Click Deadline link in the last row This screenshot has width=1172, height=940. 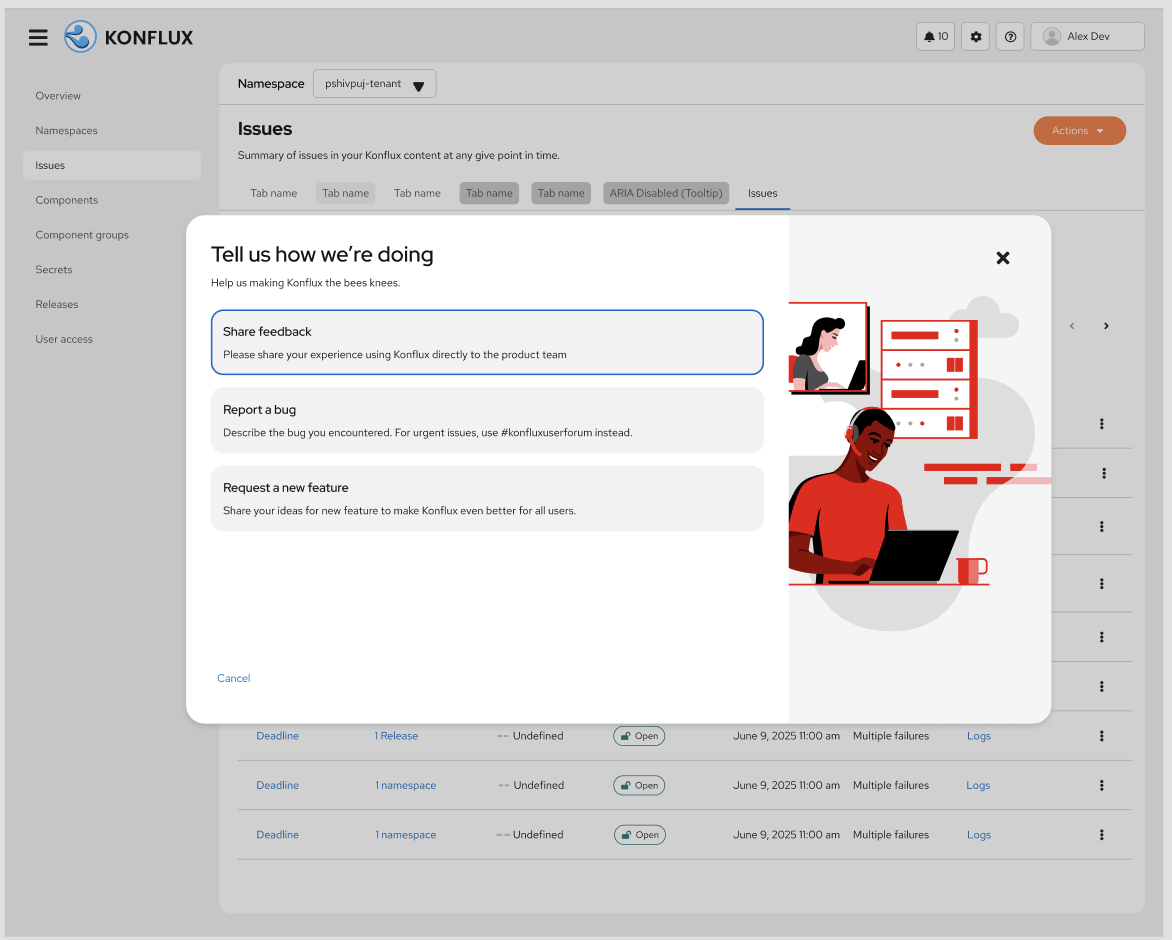coord(277,835)
